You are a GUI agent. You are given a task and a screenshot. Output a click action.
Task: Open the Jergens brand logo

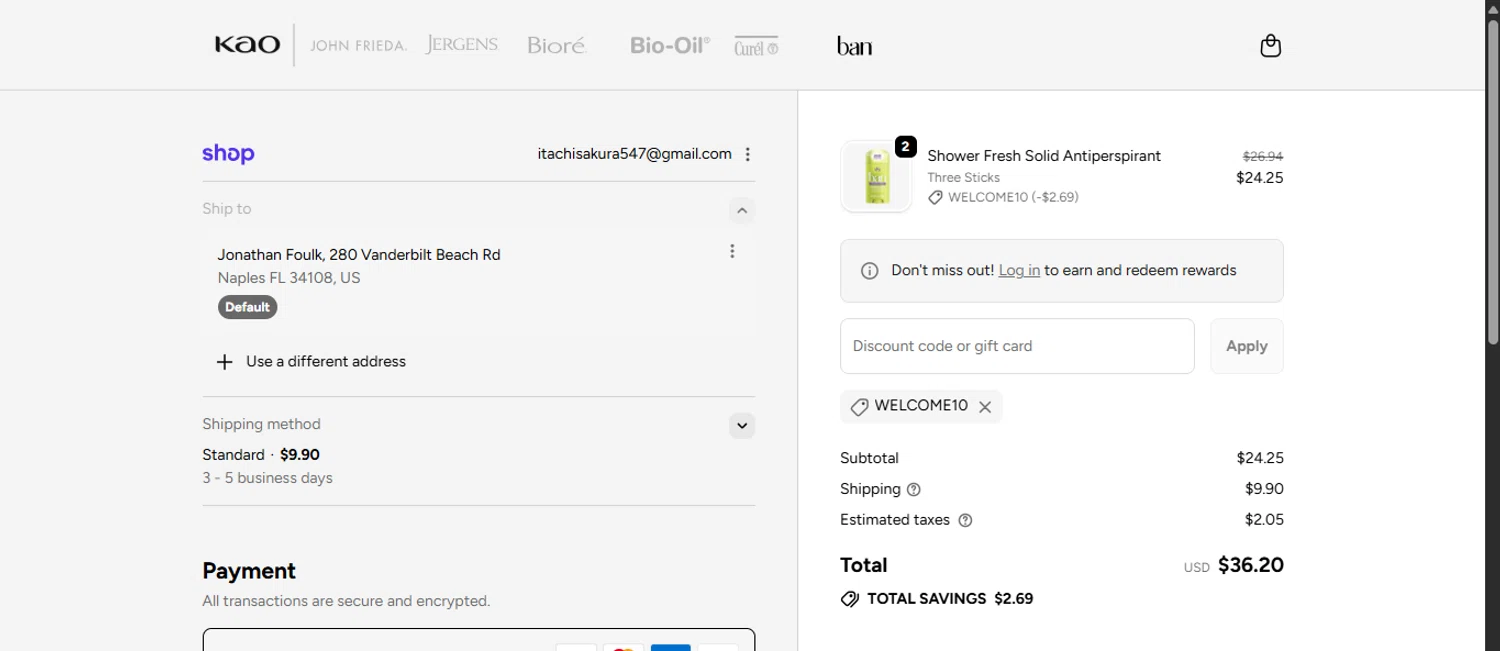[x=462, y=45]
